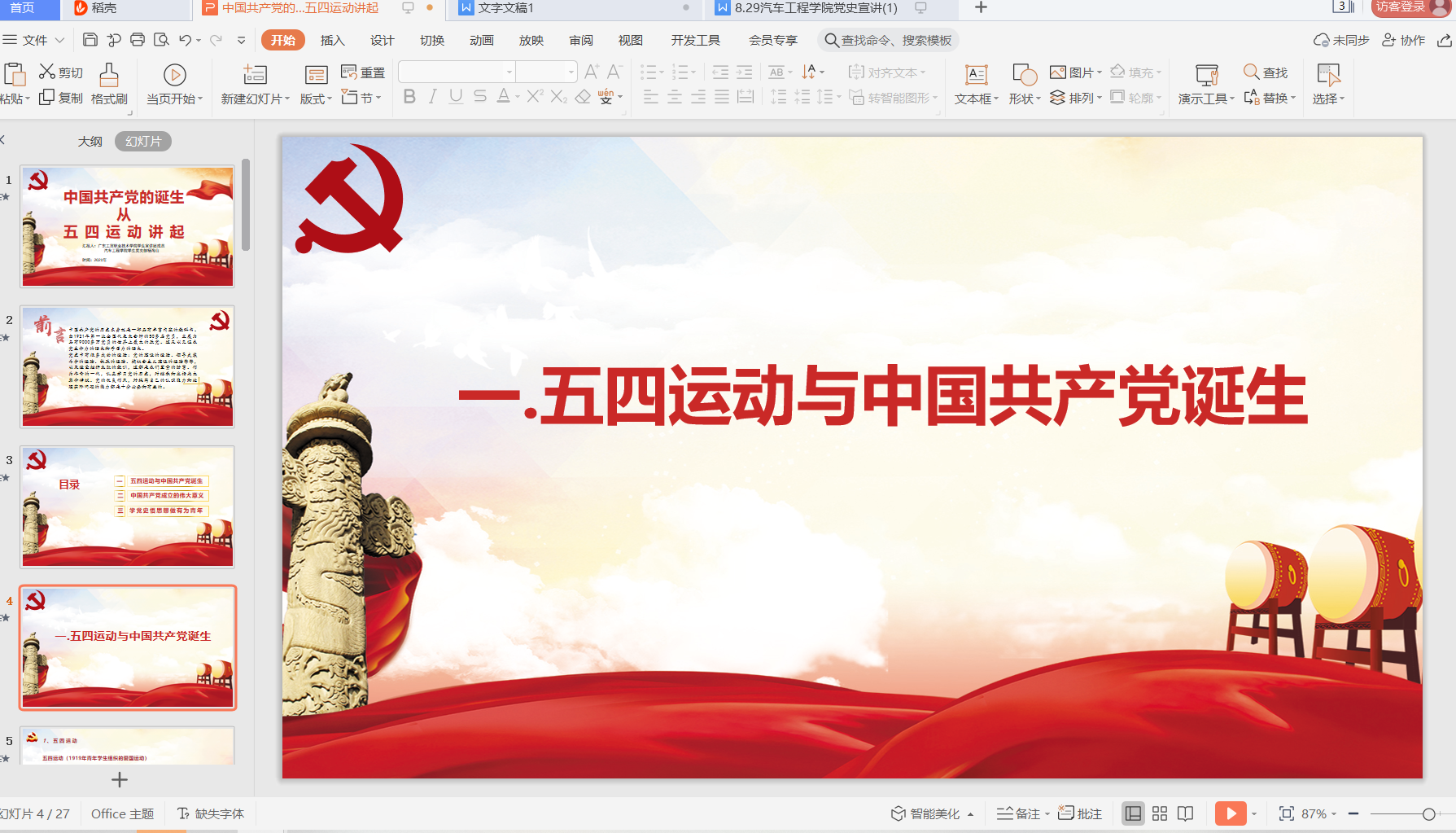This screenshot has height=833, width=1456.
Task: Toggle italic text formatting
Action: [433, 97]
